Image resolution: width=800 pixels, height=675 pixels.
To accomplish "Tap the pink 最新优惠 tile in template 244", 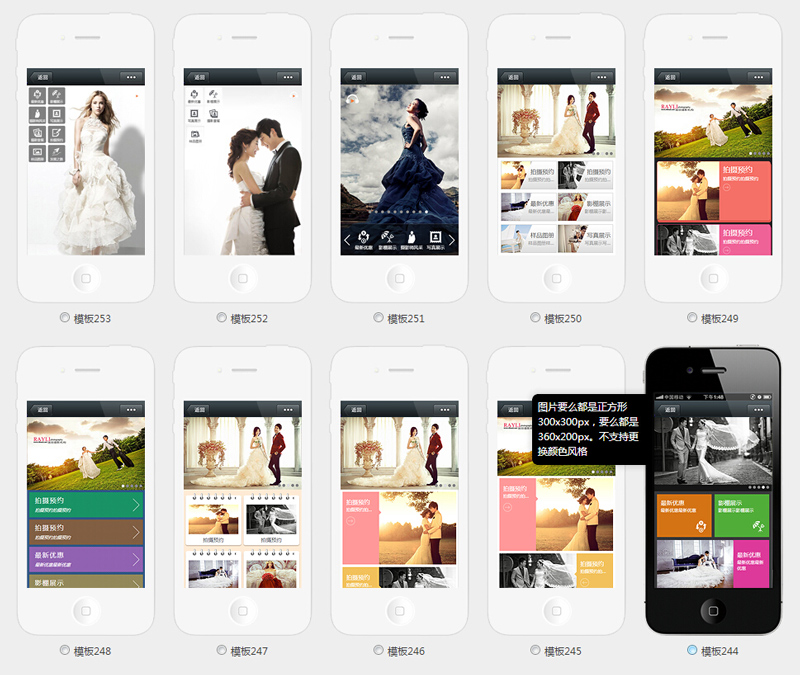I will click(752, 564).
